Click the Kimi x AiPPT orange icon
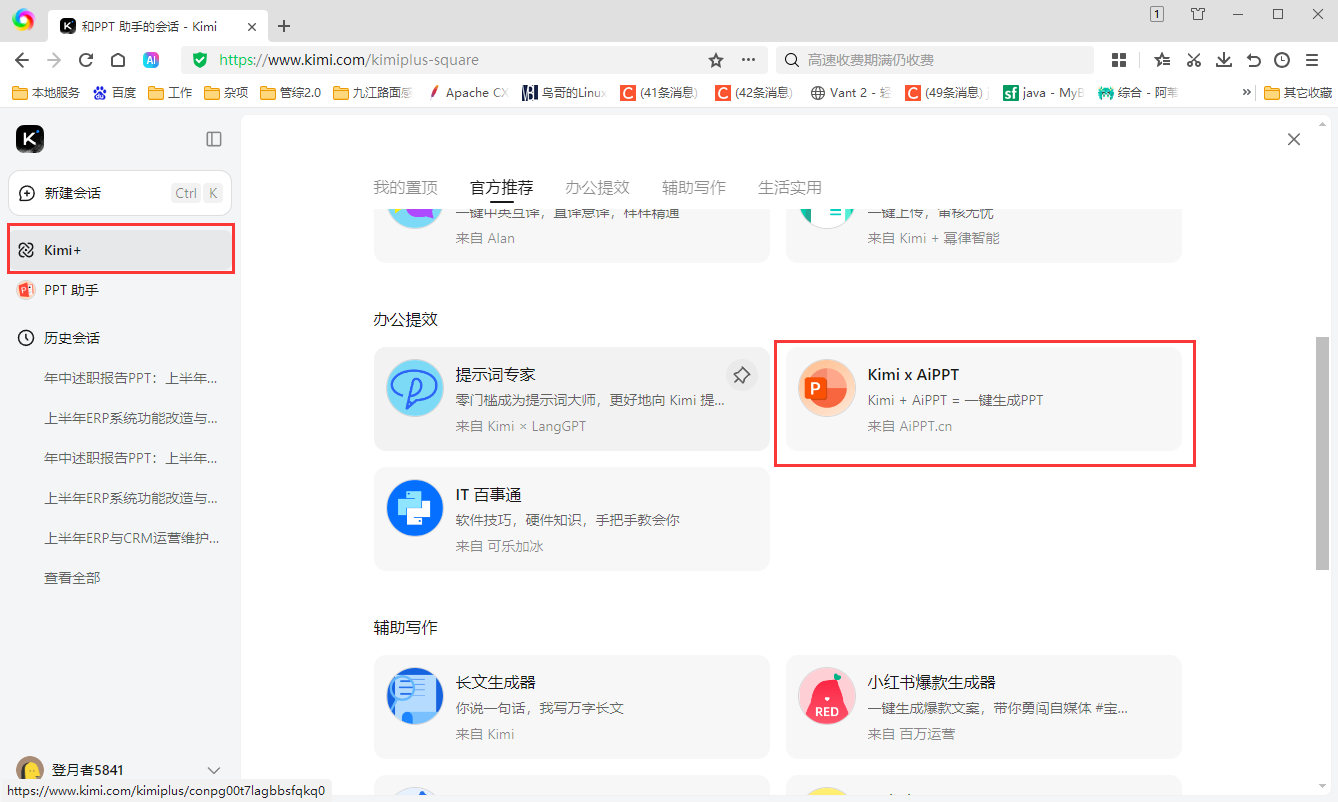 point(827,388)
